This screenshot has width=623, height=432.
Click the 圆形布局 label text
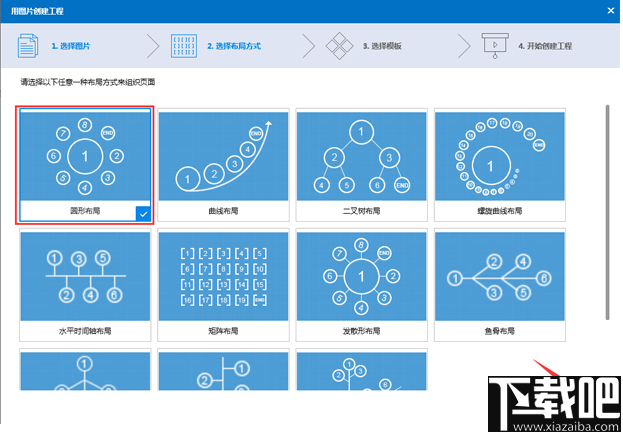[85, 211]
